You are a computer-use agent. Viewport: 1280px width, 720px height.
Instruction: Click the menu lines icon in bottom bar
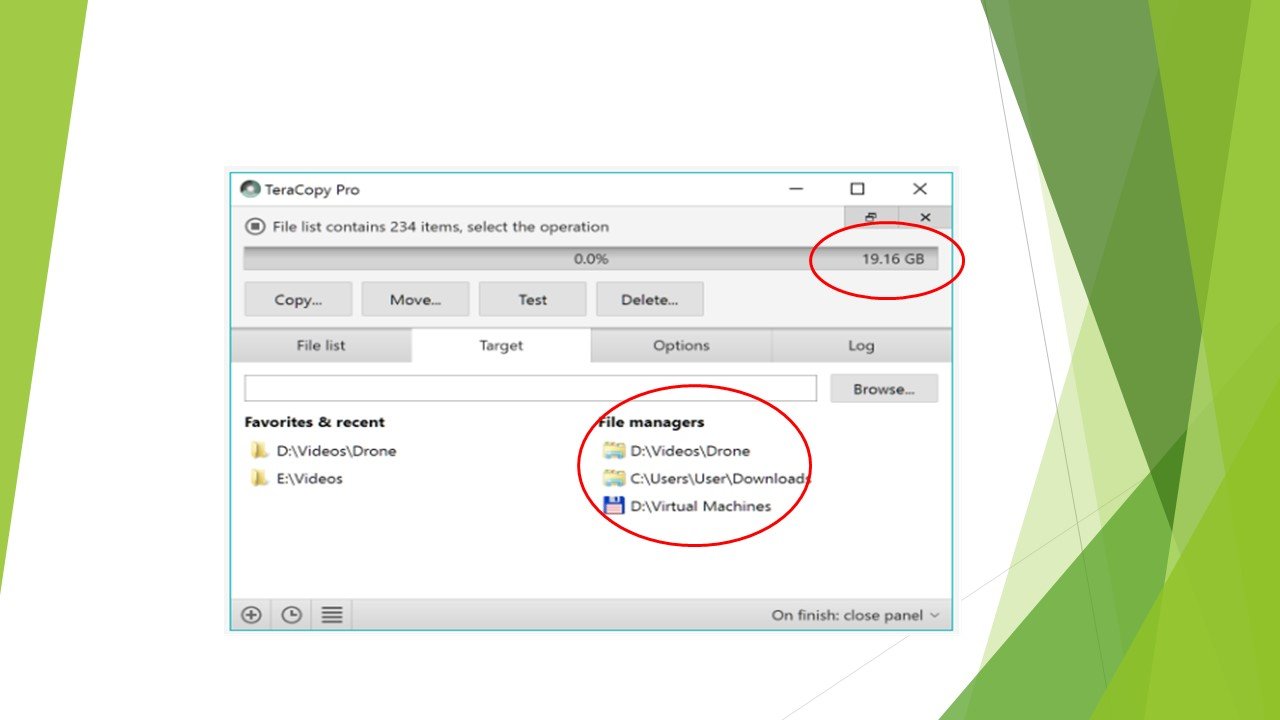tap(332, 615)
